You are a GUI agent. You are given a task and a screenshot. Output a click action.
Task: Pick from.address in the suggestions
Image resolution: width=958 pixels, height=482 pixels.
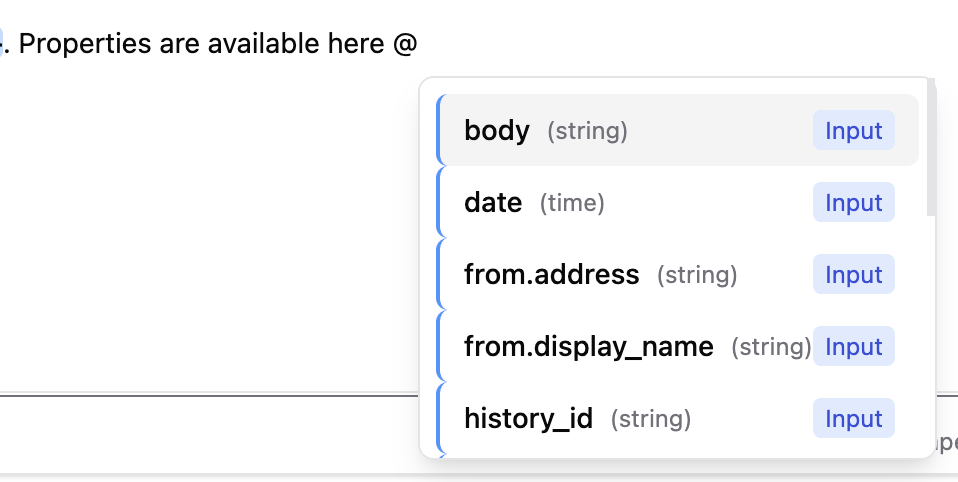[551, 275]
